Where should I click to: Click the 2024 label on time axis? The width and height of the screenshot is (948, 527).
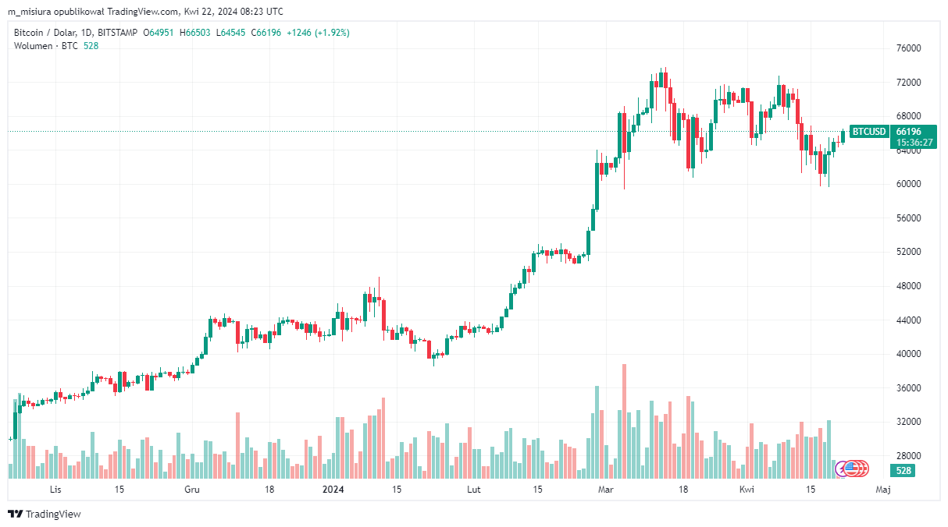coord(333,490)
